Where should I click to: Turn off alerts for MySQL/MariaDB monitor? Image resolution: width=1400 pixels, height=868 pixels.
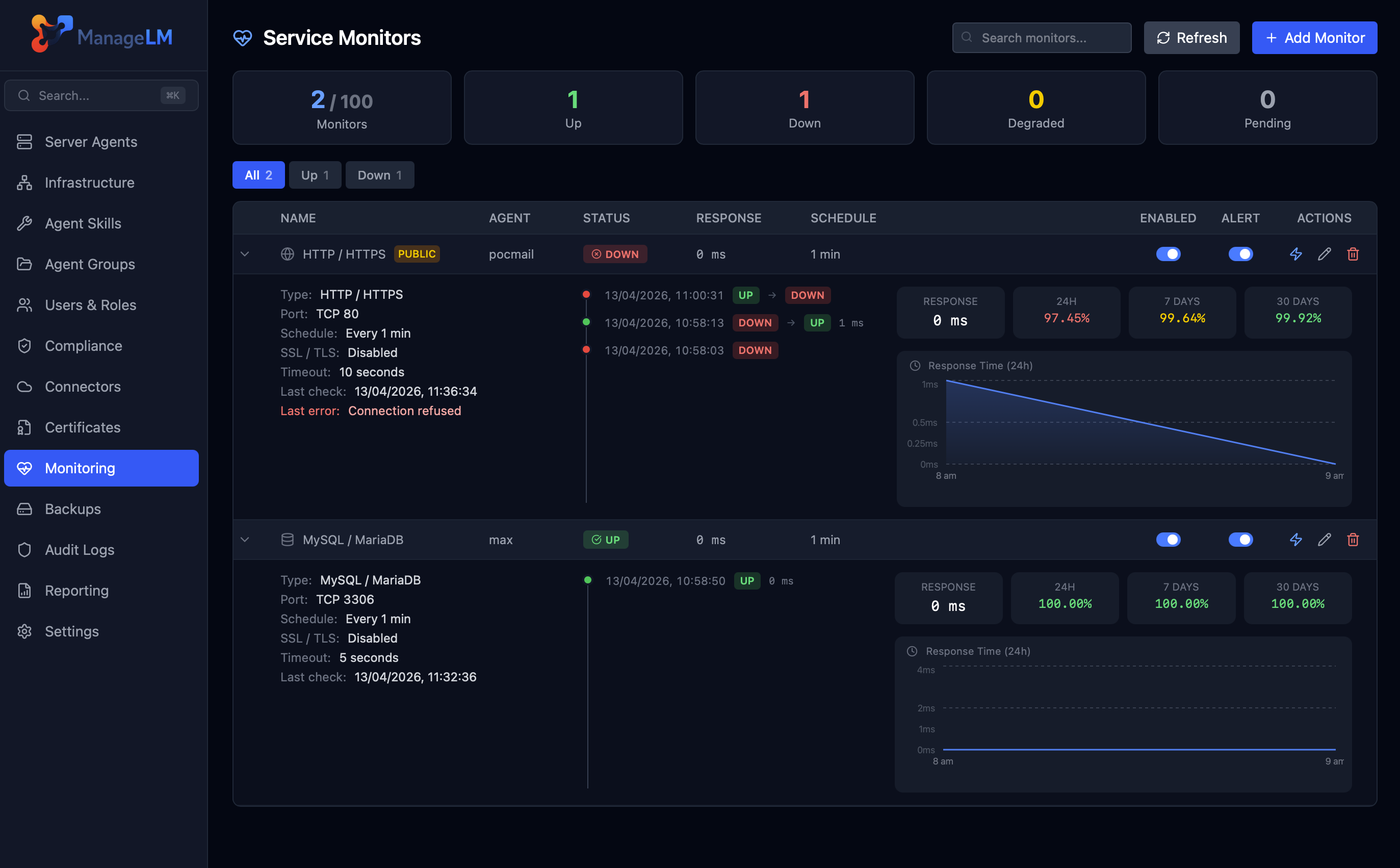pos(1241,540)
